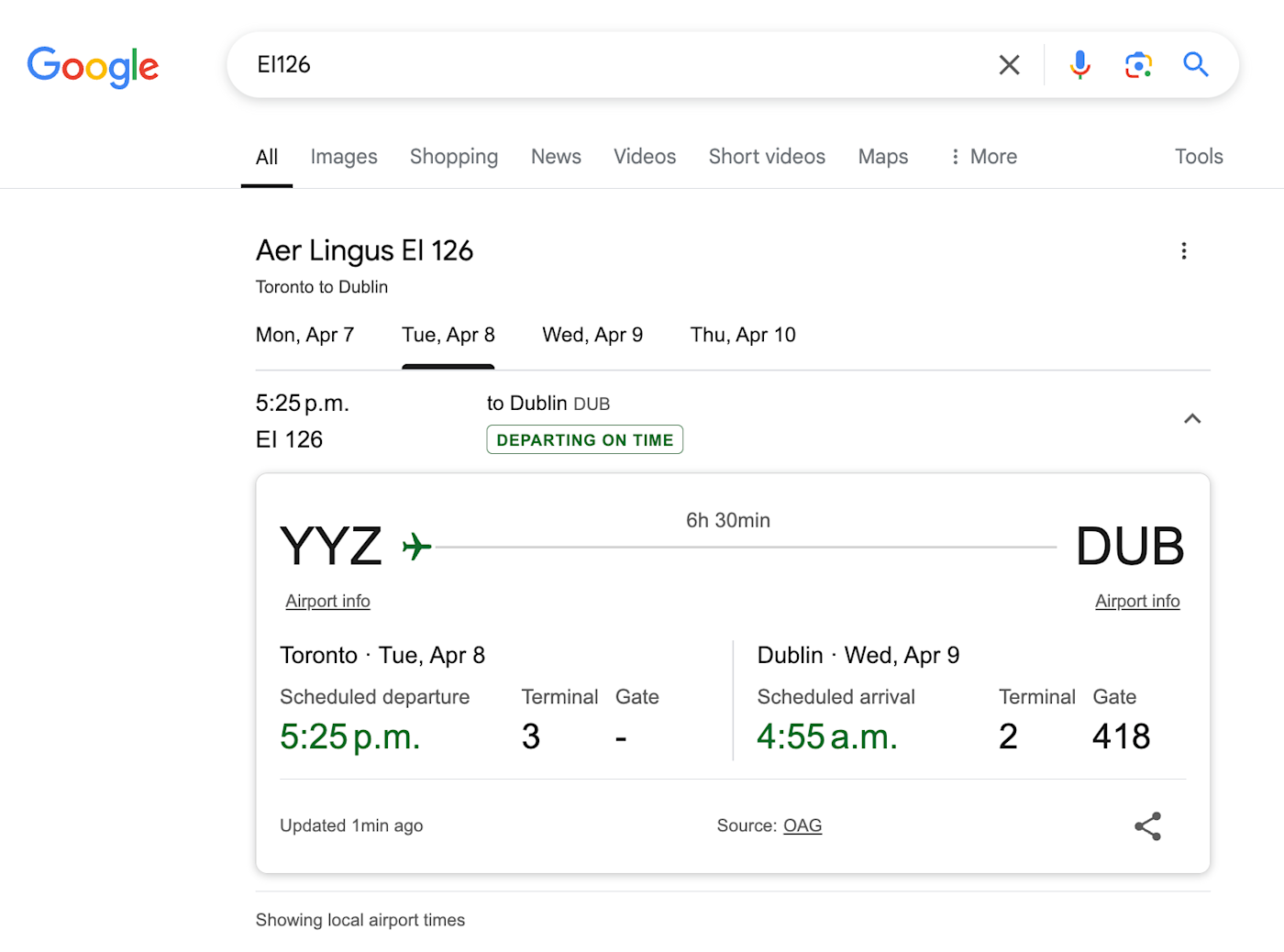Share the flight status card
Image resolution: width=1284 pixels, height=952 pixels.
click(1147, 826)
